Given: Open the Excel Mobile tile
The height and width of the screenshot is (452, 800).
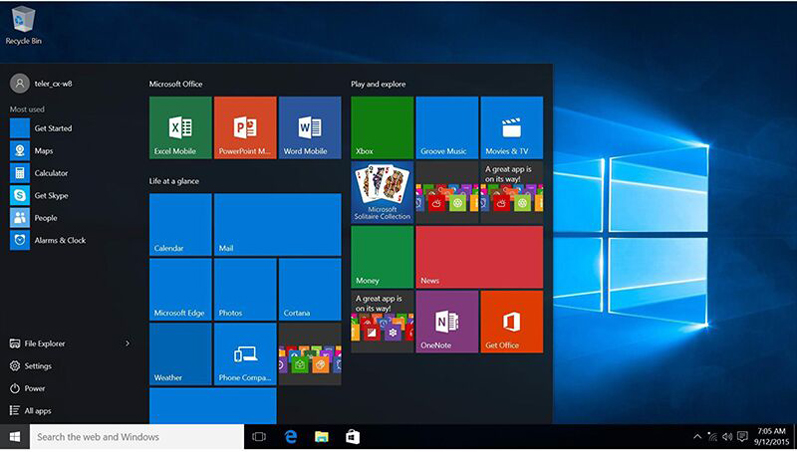Looking at the screenshot, I should [x=180, y=128].
